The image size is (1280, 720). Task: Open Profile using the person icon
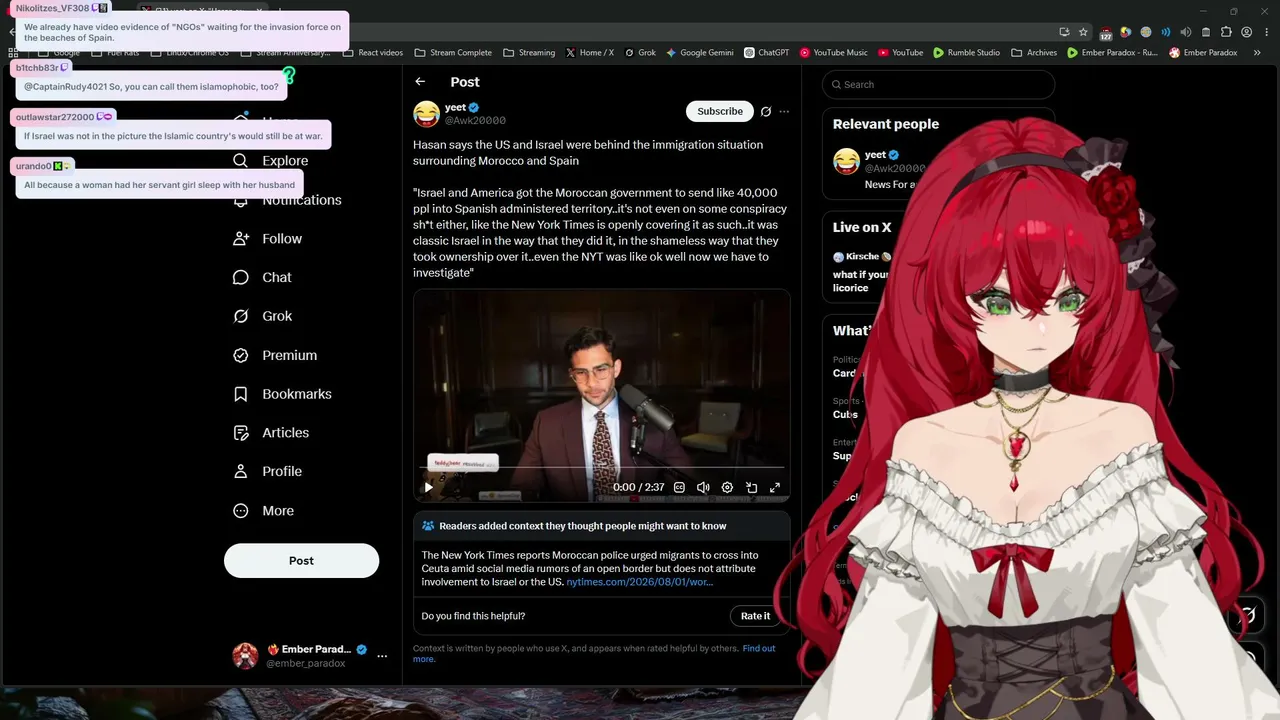pos(240,471)
